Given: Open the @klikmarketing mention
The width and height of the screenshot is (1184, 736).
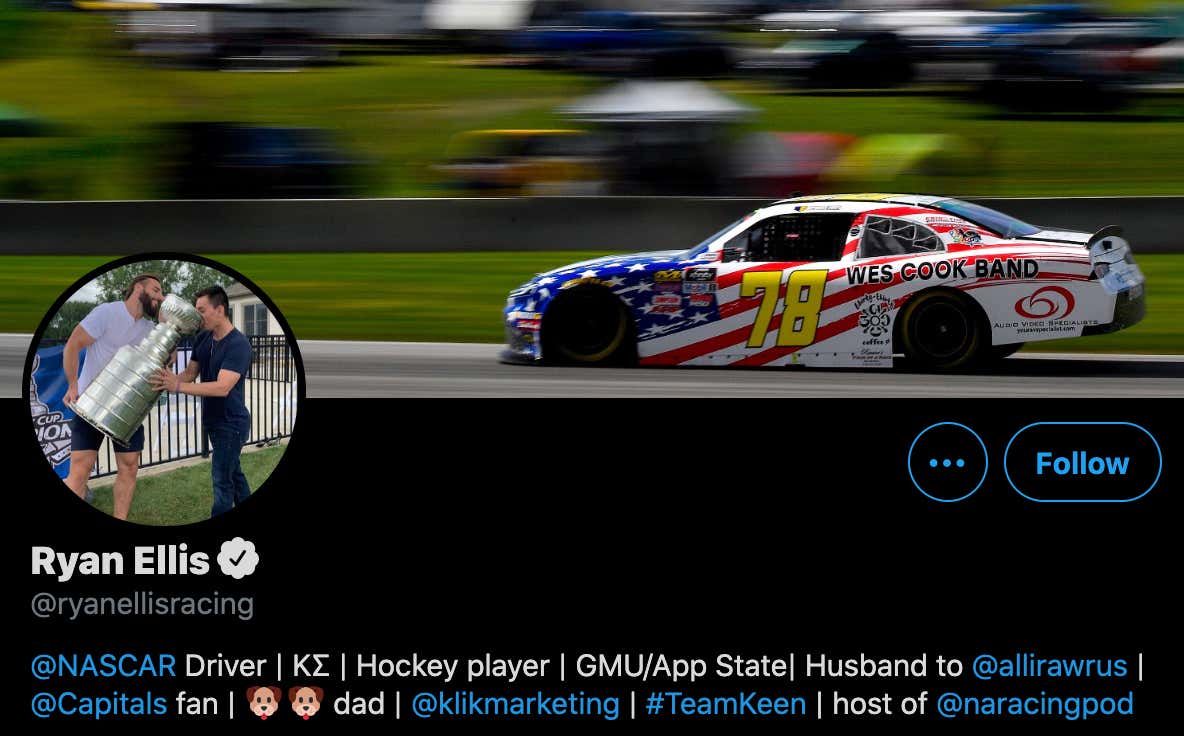Looking at the screenshot, I should (515, 704).
